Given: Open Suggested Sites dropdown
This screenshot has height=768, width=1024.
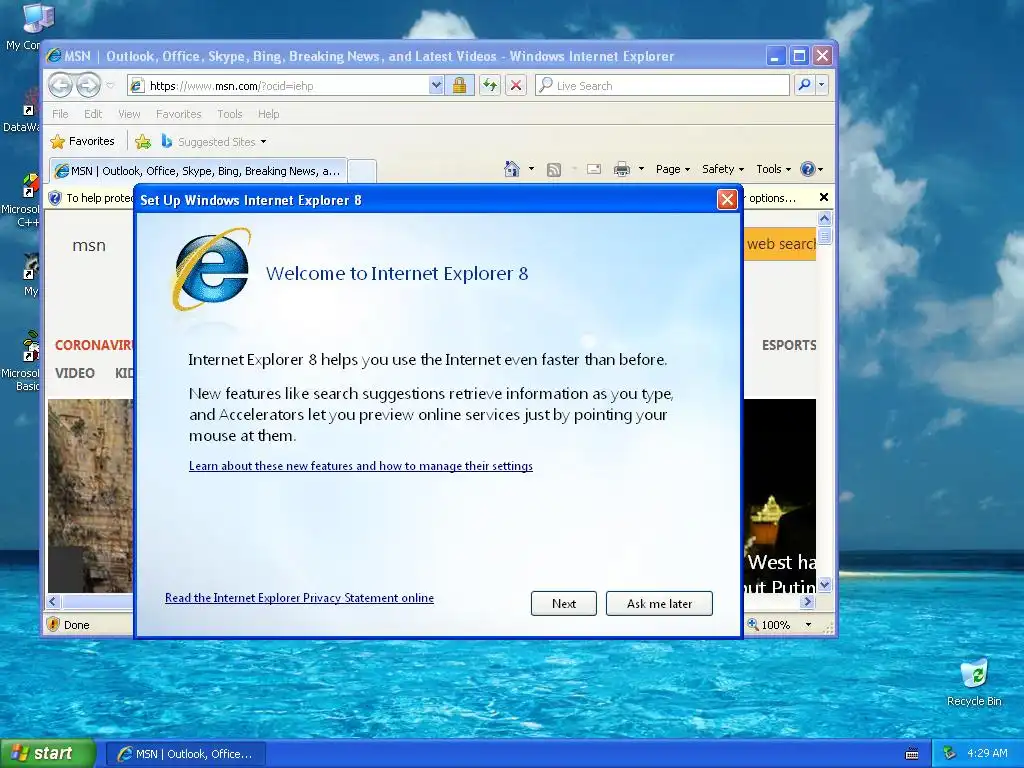Looking at the screenshot, I should click(x=214, y=142).
